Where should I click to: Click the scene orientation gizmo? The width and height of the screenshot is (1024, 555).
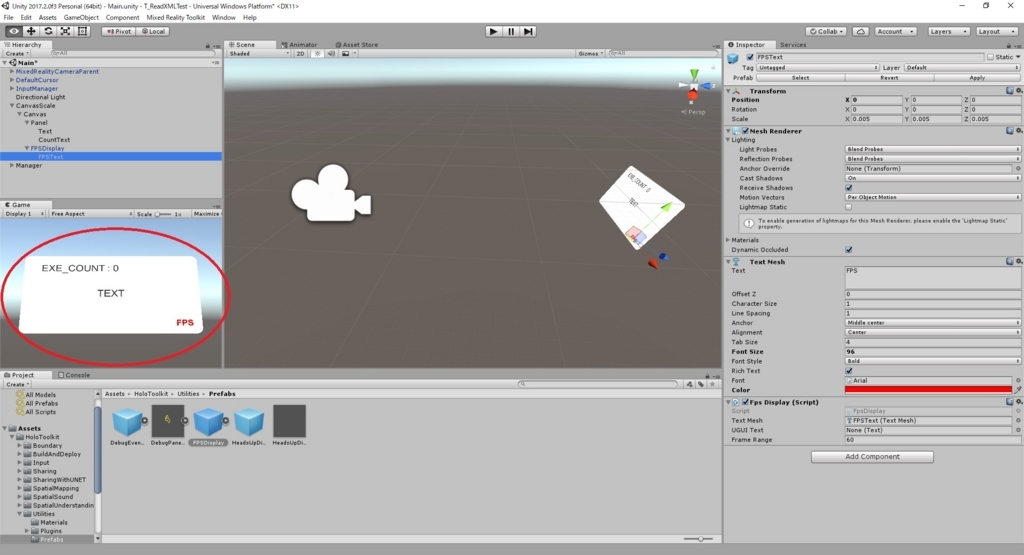(x=693, y=87)
